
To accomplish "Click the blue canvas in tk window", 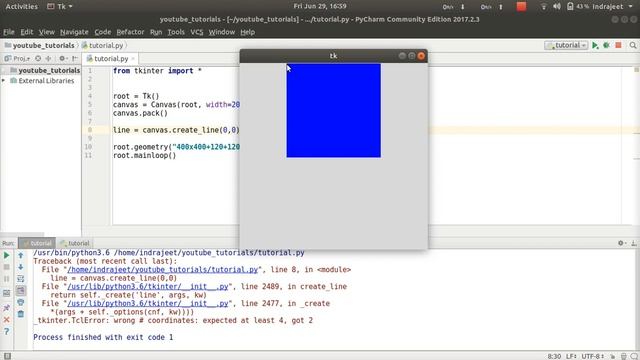I will (333, 110).
